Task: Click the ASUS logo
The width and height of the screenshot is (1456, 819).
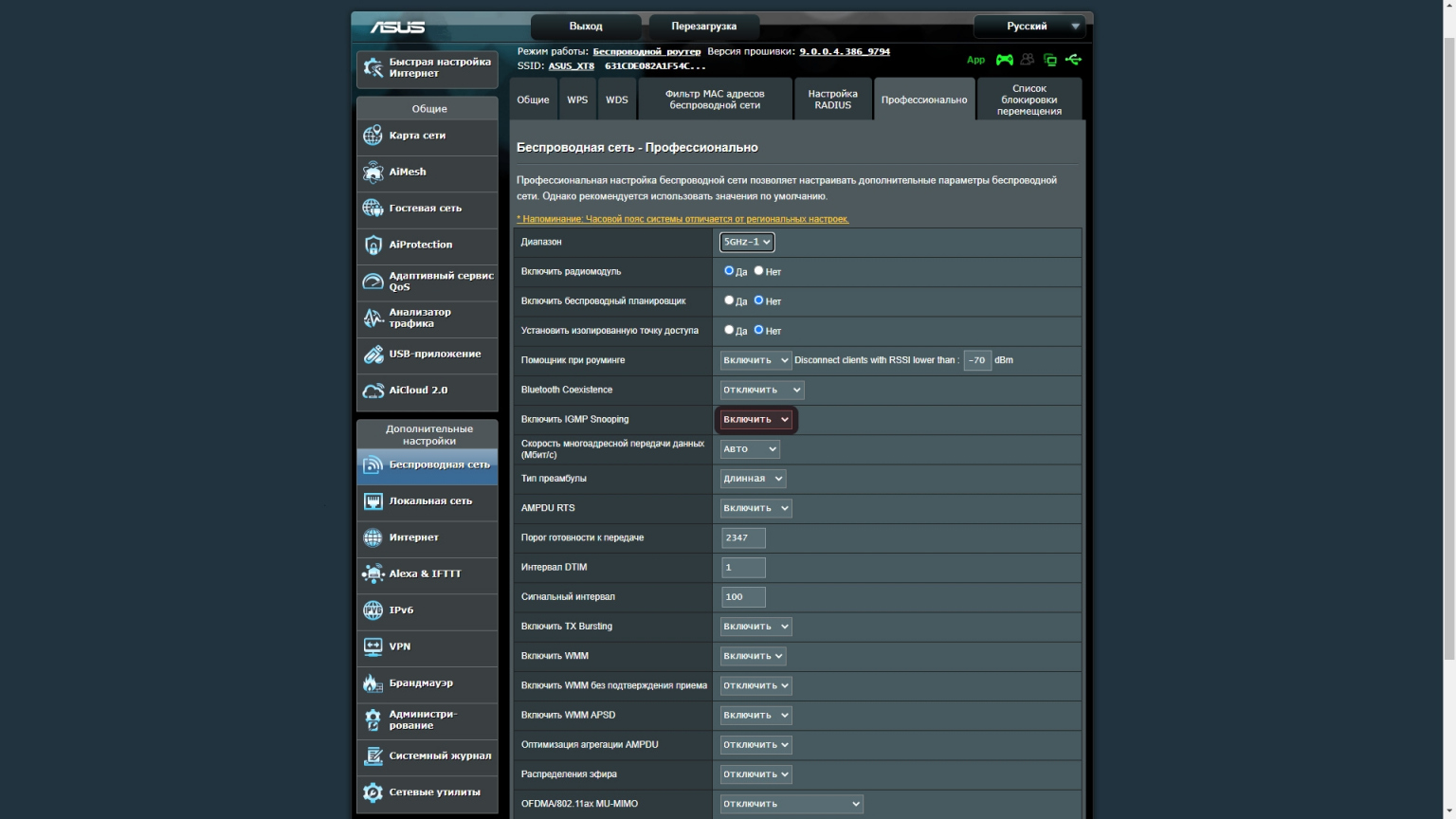Action: click(397, 27)
